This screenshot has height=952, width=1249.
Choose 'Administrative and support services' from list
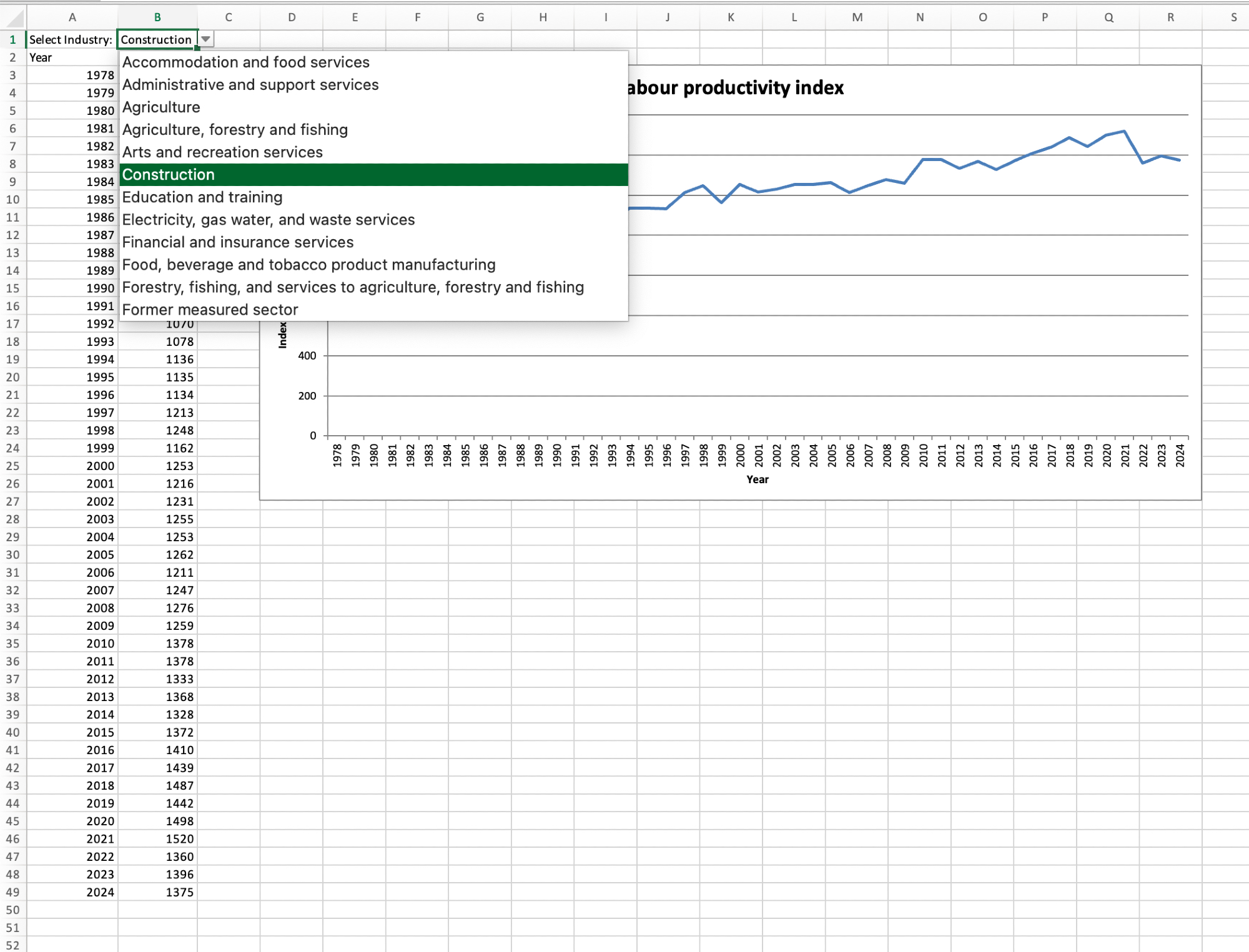click(x=250, y=85)
